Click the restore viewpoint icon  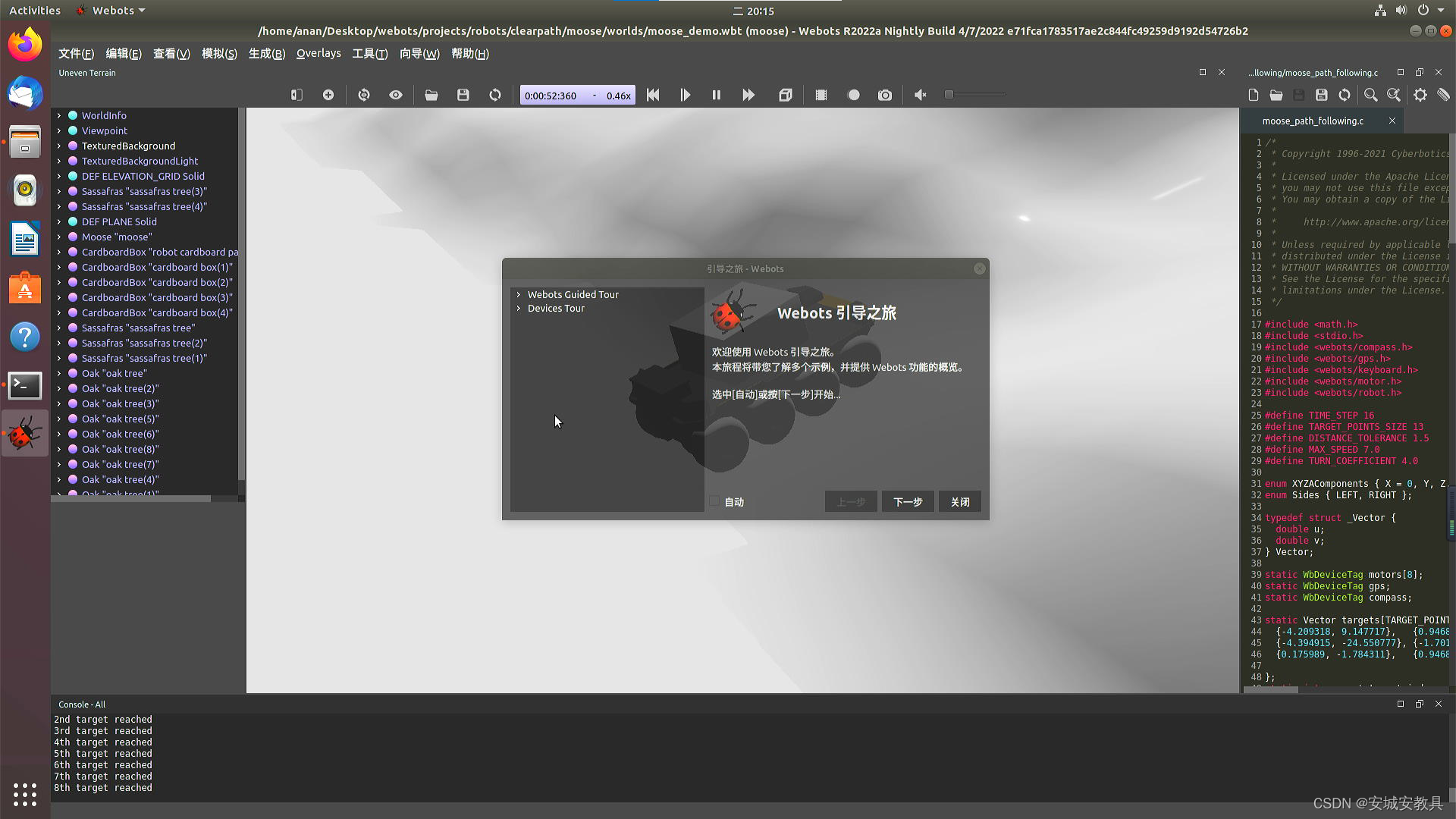pyautogui.click(x=364, y=95)
